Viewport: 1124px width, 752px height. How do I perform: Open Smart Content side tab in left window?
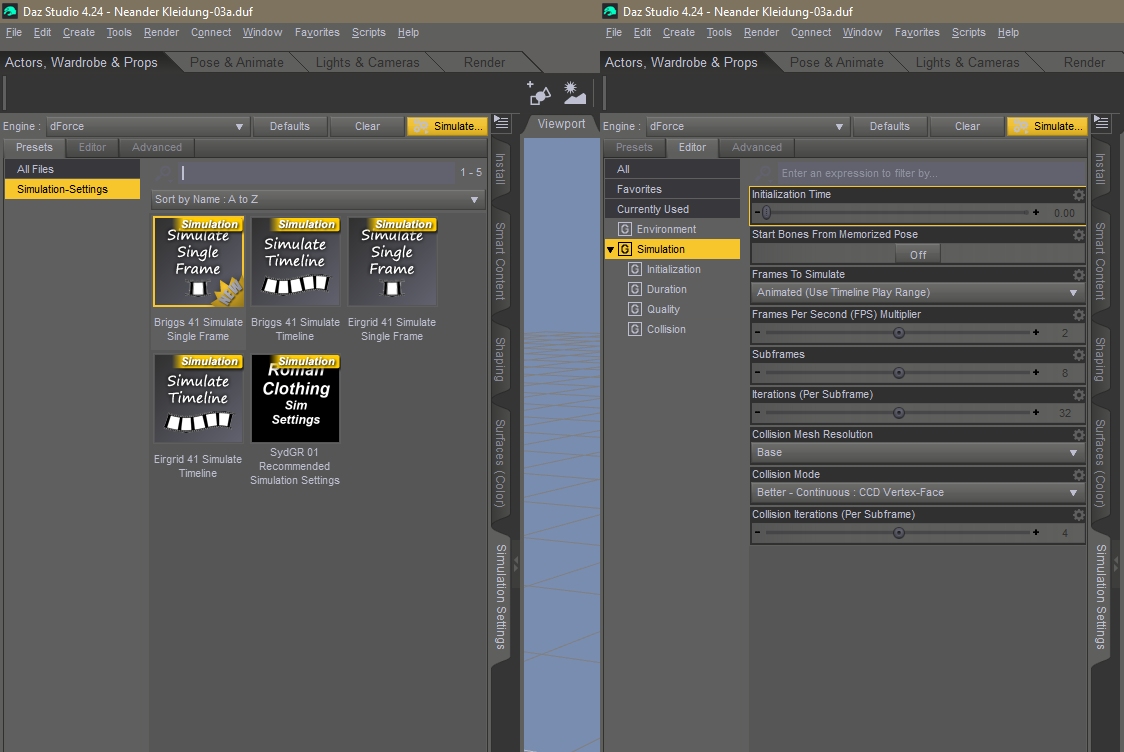tap(500, 261)
